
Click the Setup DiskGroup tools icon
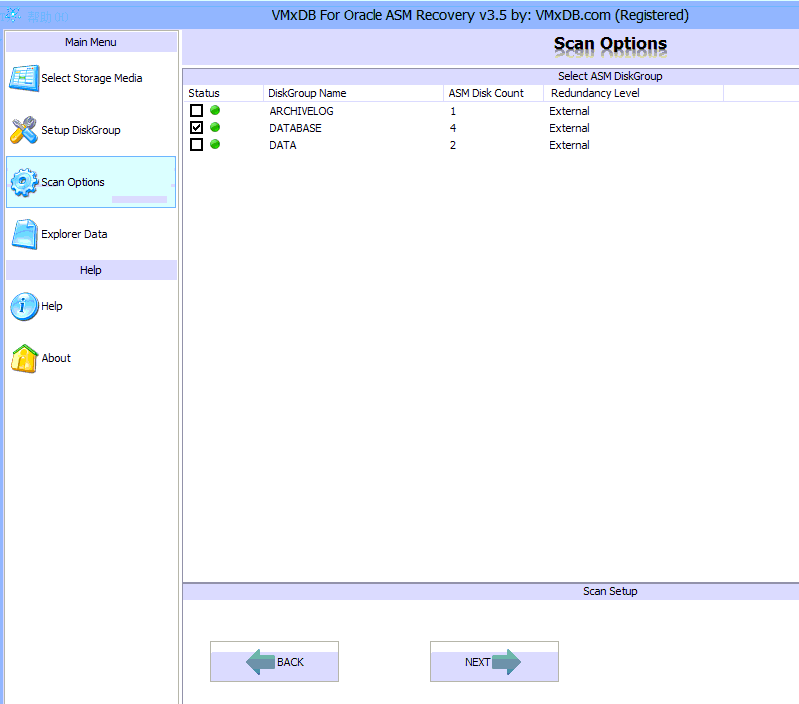[x=23, y=130]
